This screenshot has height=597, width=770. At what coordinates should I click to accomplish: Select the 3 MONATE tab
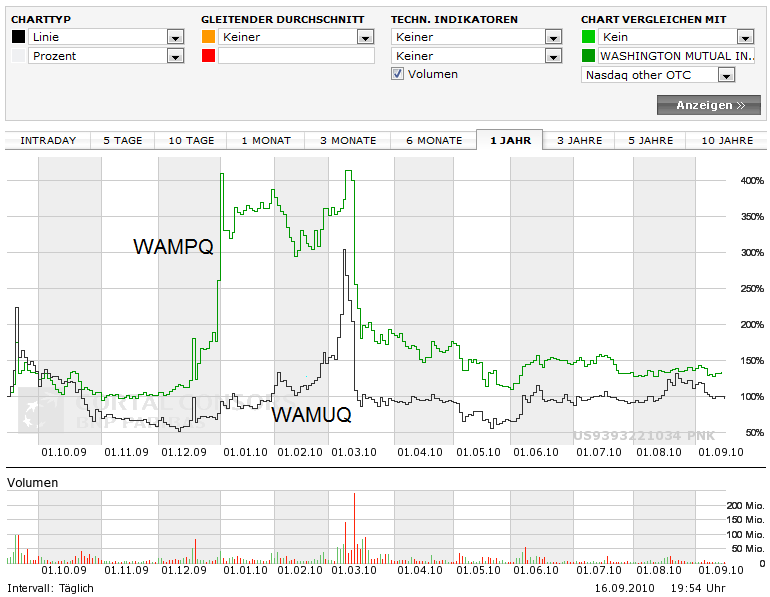click(348, 140)
